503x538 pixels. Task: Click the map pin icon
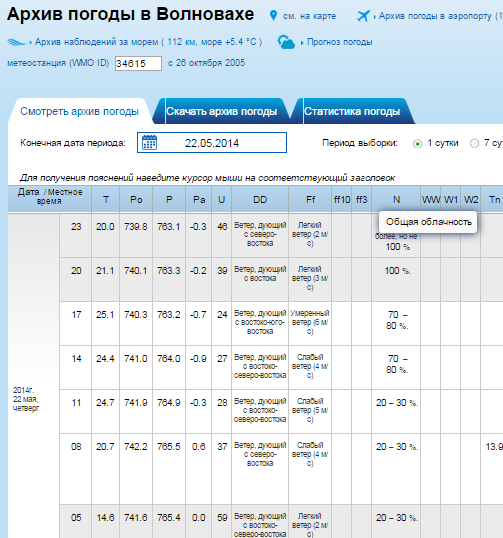(x=273, y=16)
